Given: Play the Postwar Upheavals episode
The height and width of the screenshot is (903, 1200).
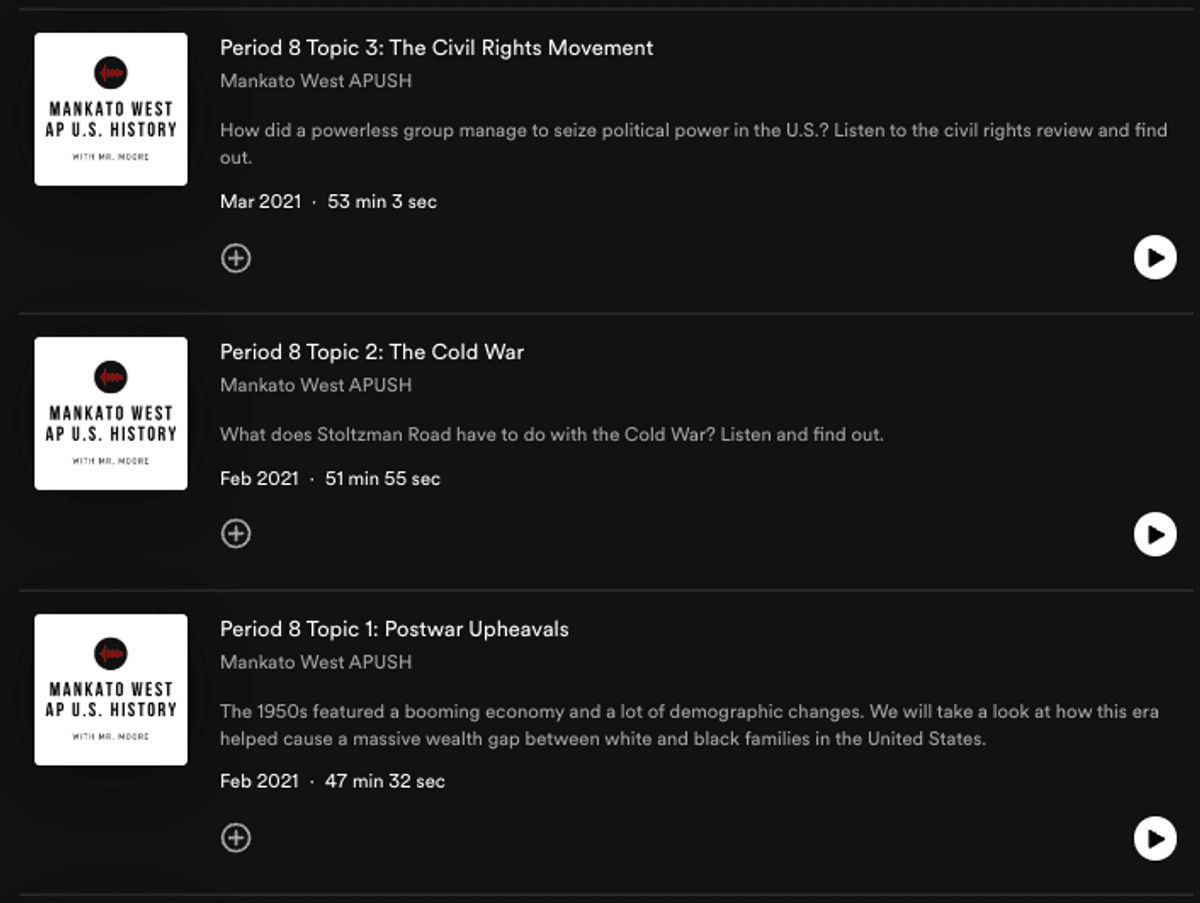Looking at the screenshot, I should click(1155, 838).
